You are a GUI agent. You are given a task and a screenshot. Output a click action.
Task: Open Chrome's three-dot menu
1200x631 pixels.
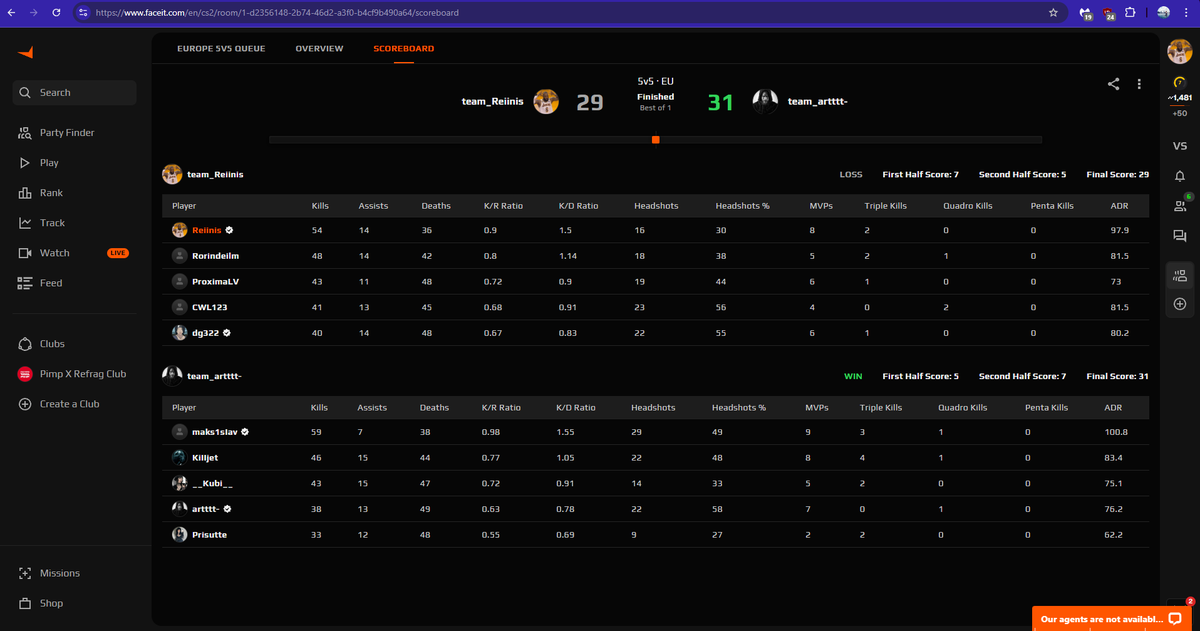pos(1187,13)
